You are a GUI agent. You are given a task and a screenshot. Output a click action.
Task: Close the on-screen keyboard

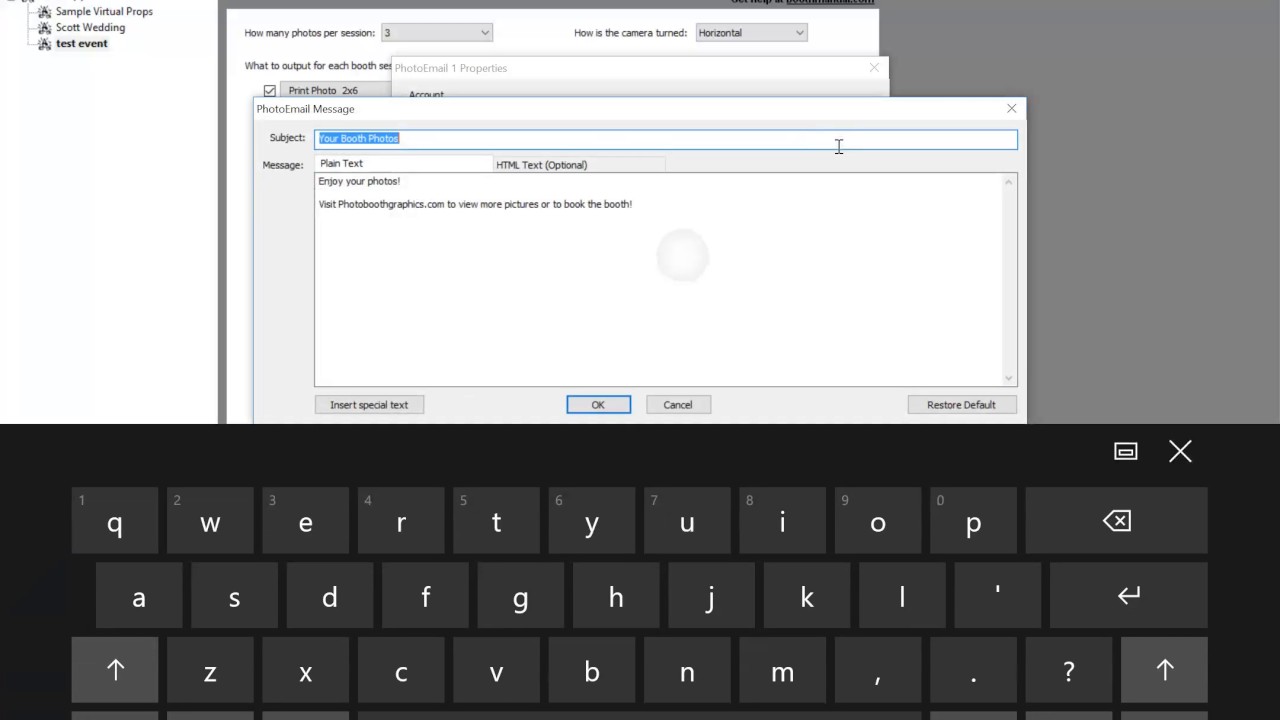point(1180,451)
